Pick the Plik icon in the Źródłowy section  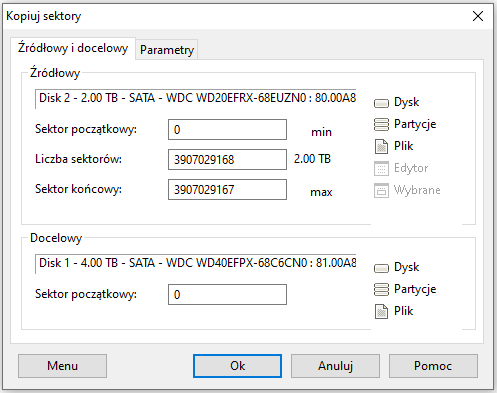(381, 146)
